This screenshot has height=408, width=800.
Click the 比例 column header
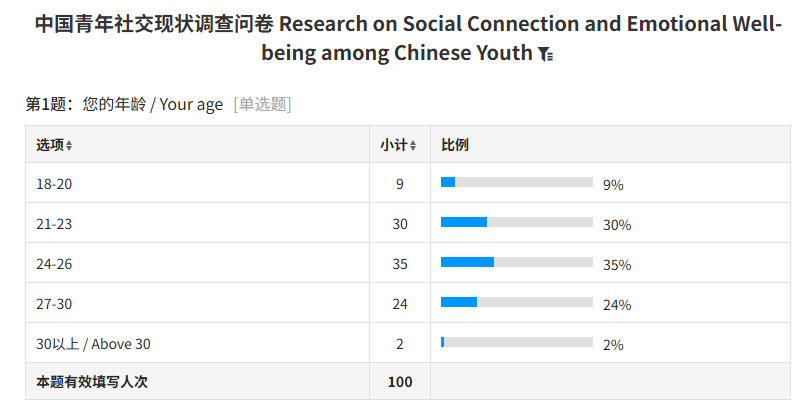(455, 145)
